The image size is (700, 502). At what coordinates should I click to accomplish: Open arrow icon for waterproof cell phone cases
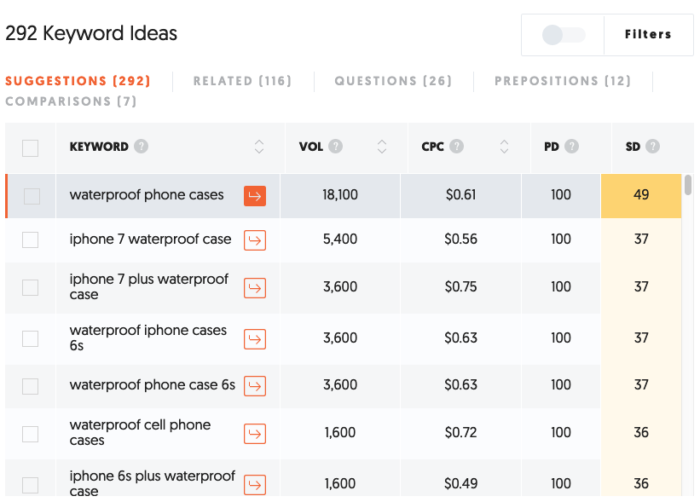pyautogui.click(x=255, y=434)
